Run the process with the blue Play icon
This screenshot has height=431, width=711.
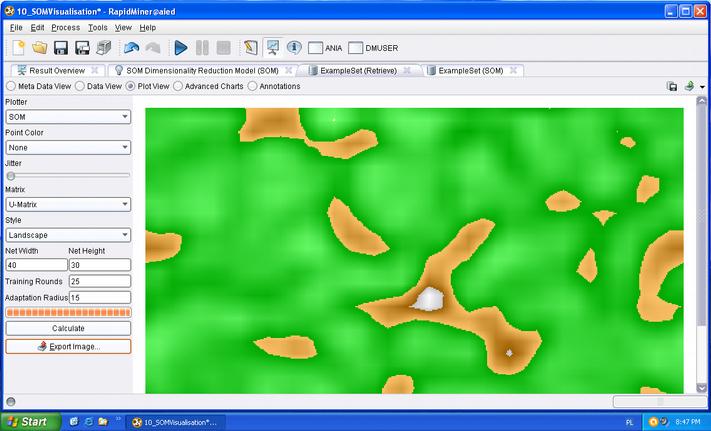(x=180, y=48)
